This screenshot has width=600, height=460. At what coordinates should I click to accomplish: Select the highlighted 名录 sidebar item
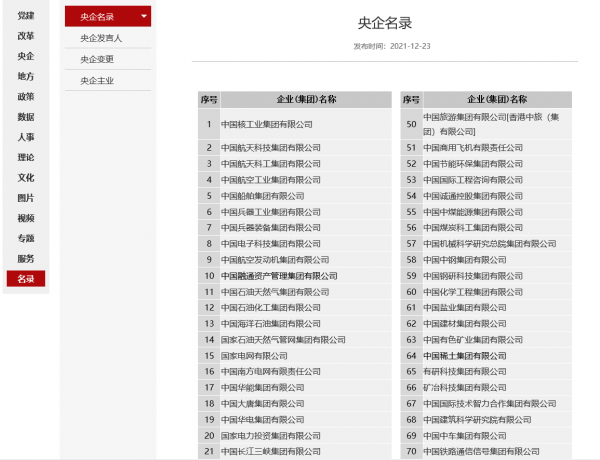pyautogui.click(x=26, y=279)
